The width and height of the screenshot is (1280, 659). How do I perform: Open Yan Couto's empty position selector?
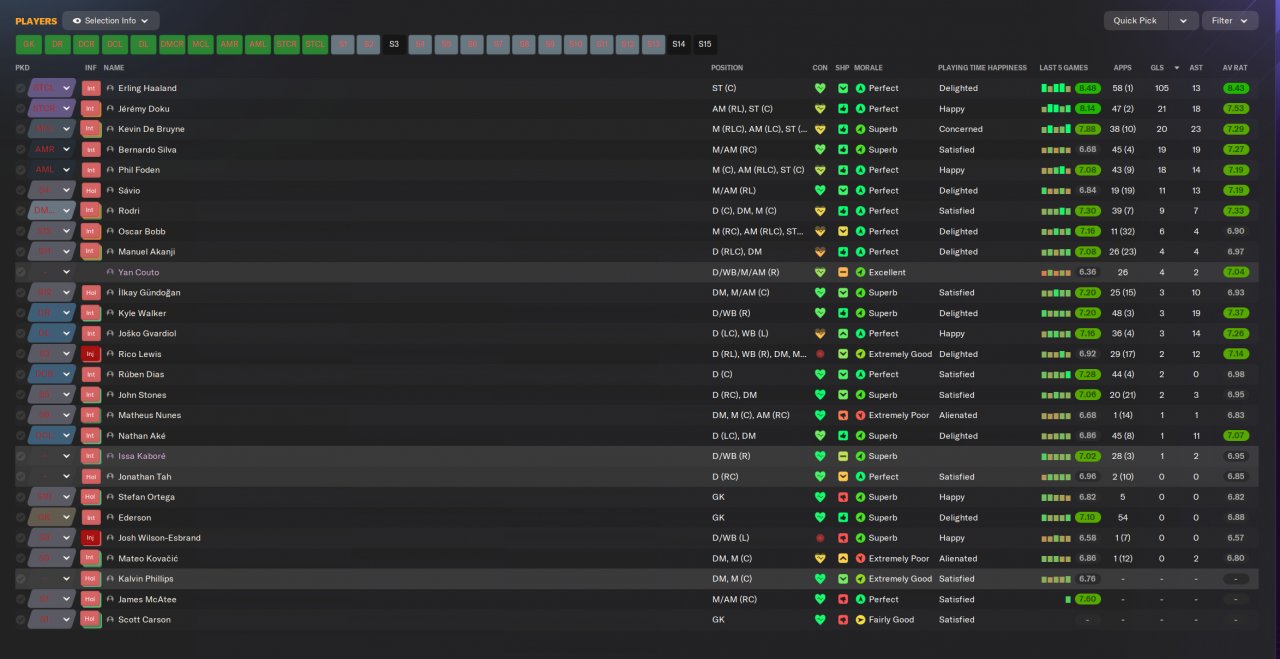click(x=52, y=272)
